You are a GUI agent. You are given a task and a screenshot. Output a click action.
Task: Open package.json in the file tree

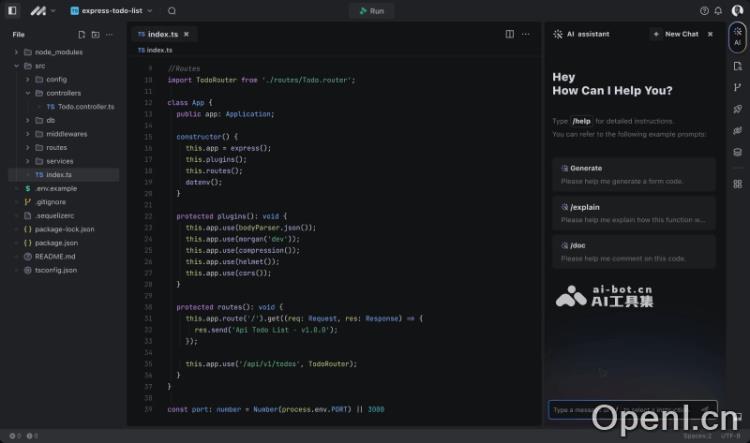(56, 242)
